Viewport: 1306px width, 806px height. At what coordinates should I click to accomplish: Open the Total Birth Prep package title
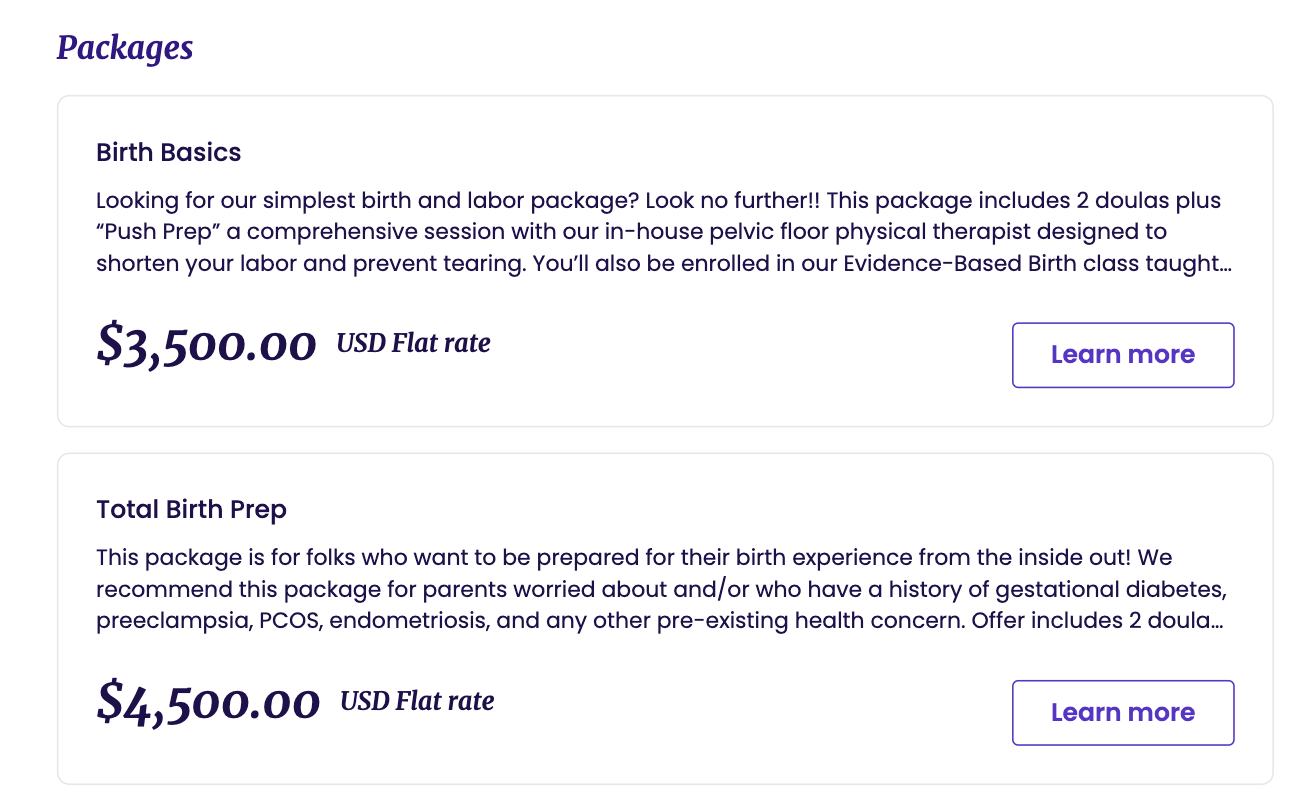[x=191, y=510]
